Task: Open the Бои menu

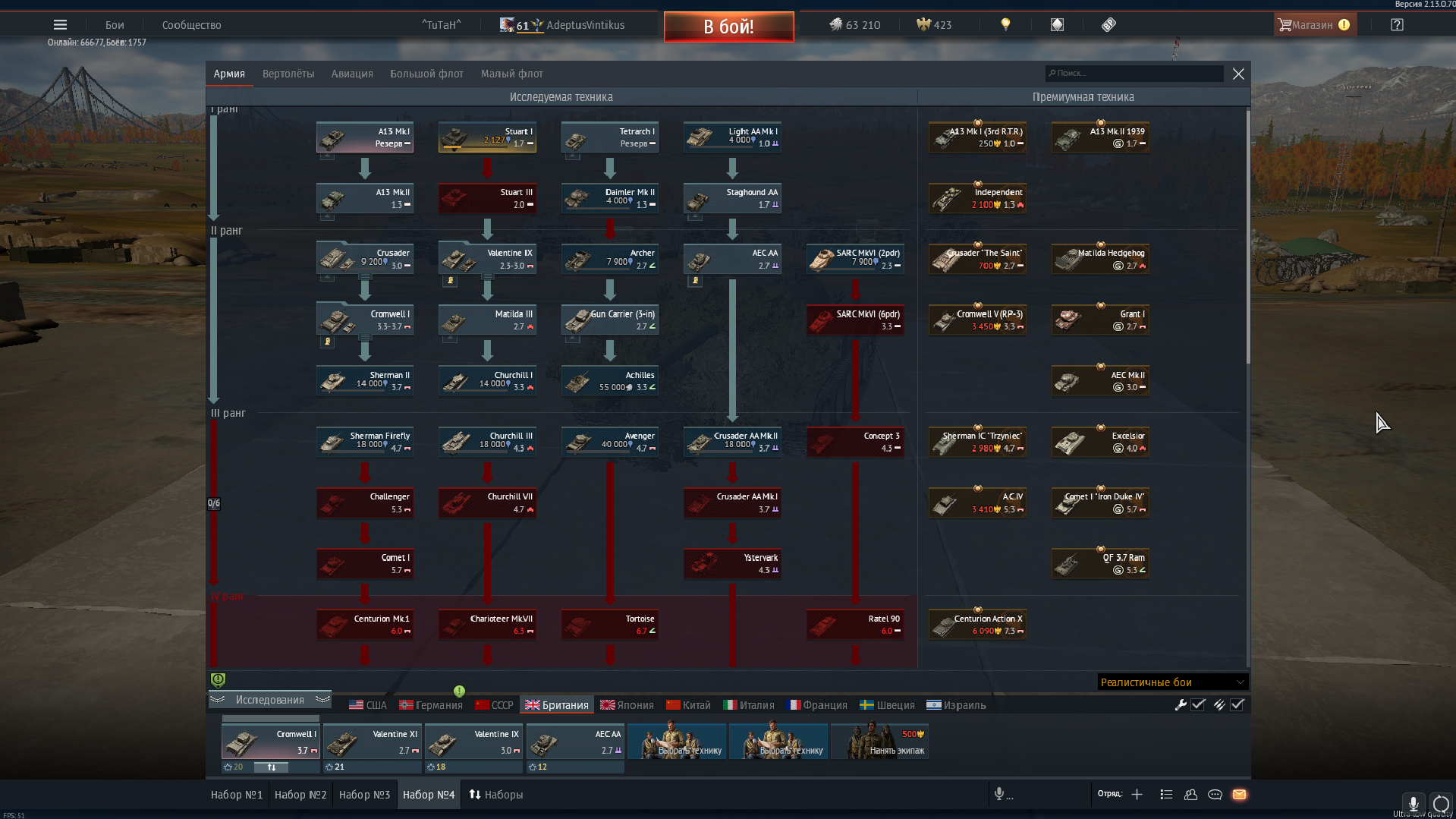Action: coord(115,25)
